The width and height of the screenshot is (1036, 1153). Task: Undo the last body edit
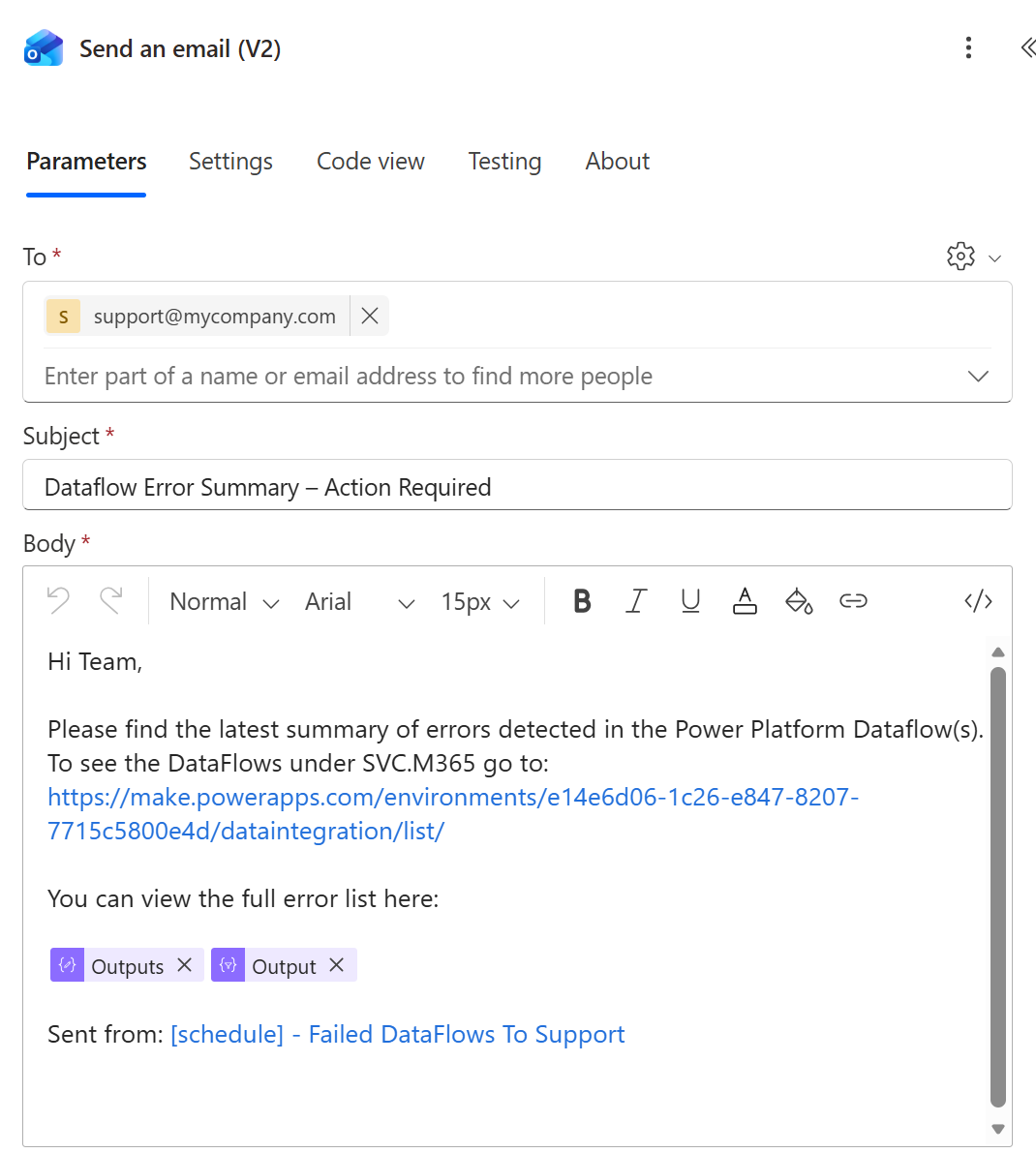point(58,601)
